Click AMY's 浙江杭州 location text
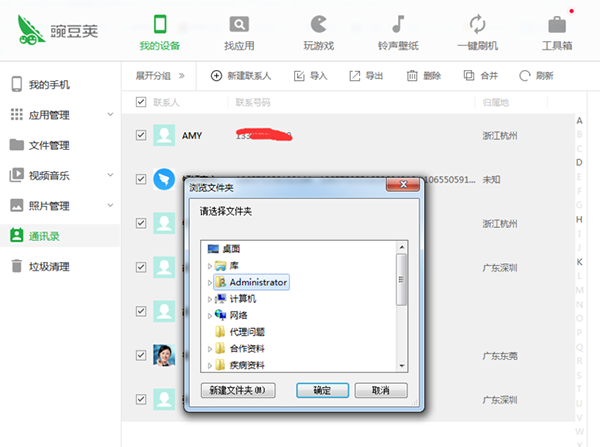600x447 pixels. [500, 135]
